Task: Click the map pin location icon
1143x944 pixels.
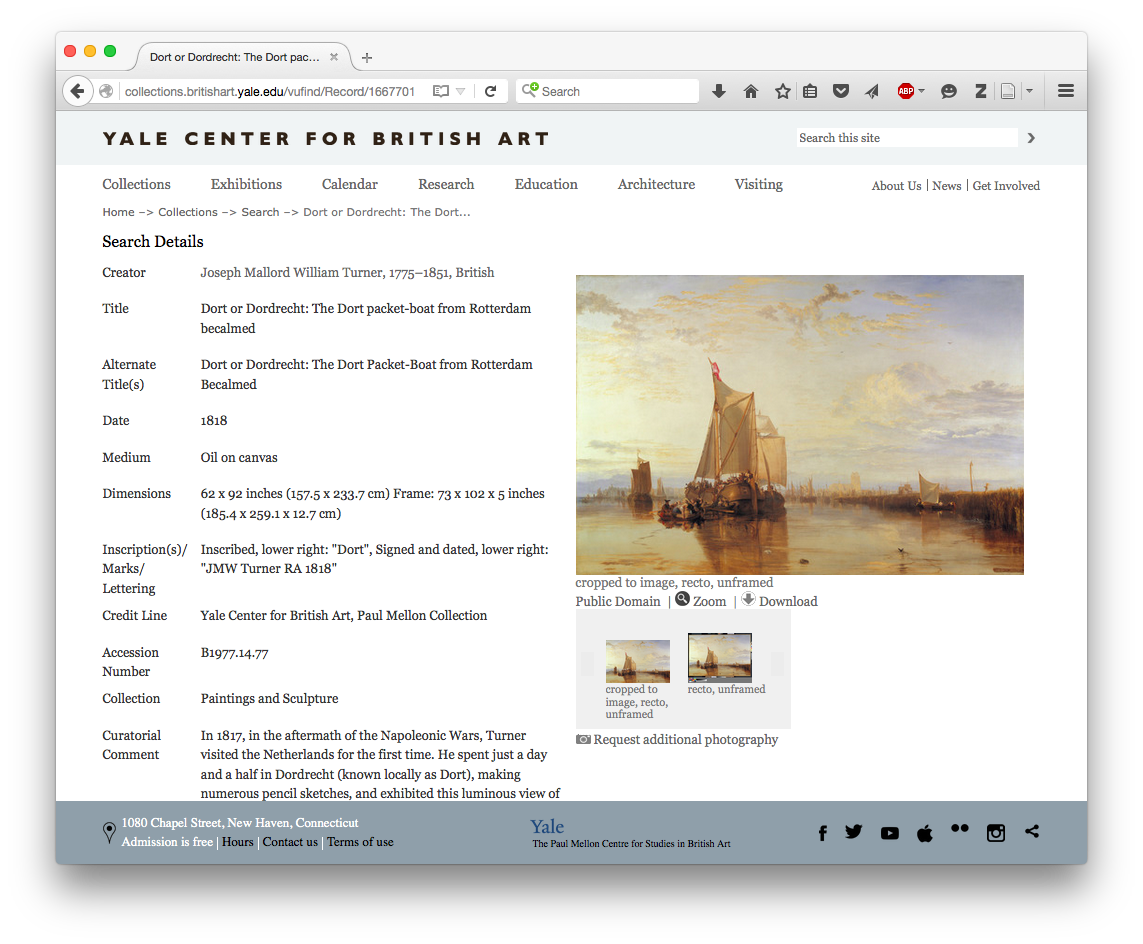Action: (109, 832)
